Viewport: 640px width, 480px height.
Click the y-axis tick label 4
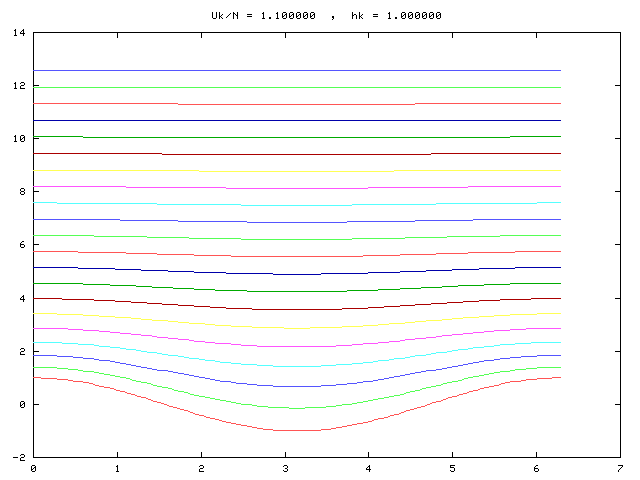tap(22, 298)
